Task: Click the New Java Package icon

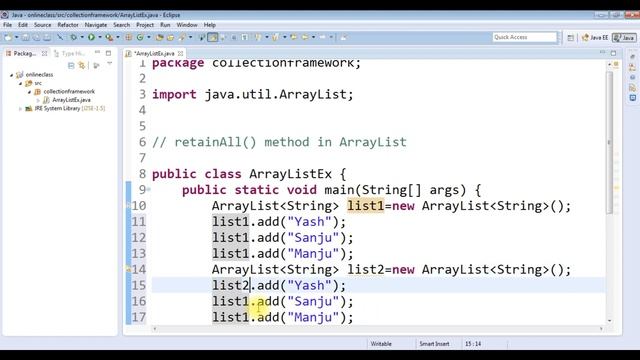Action: click(x=129, y=38)
